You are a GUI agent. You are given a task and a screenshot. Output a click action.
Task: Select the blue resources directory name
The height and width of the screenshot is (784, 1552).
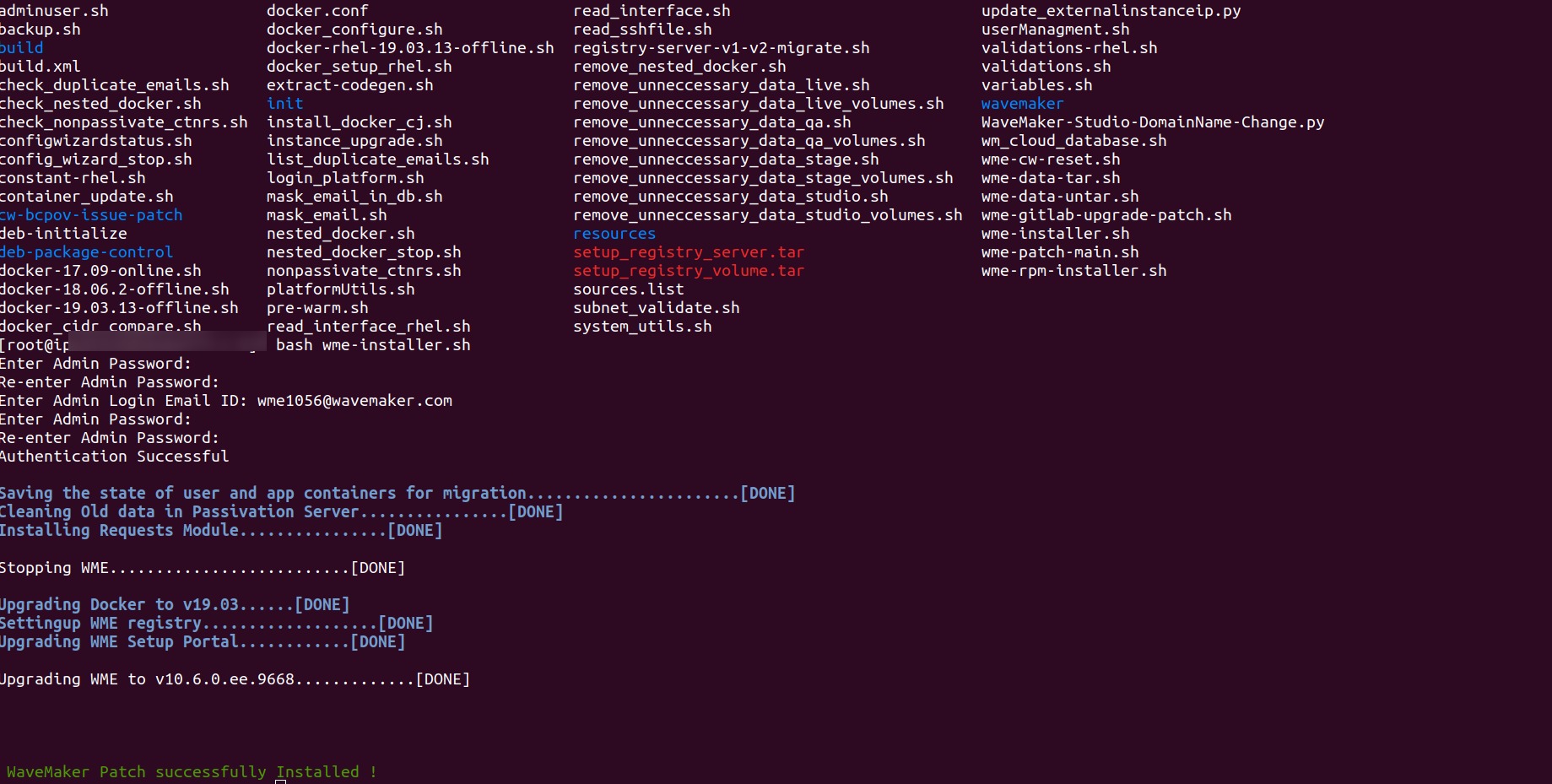[614, 234]
